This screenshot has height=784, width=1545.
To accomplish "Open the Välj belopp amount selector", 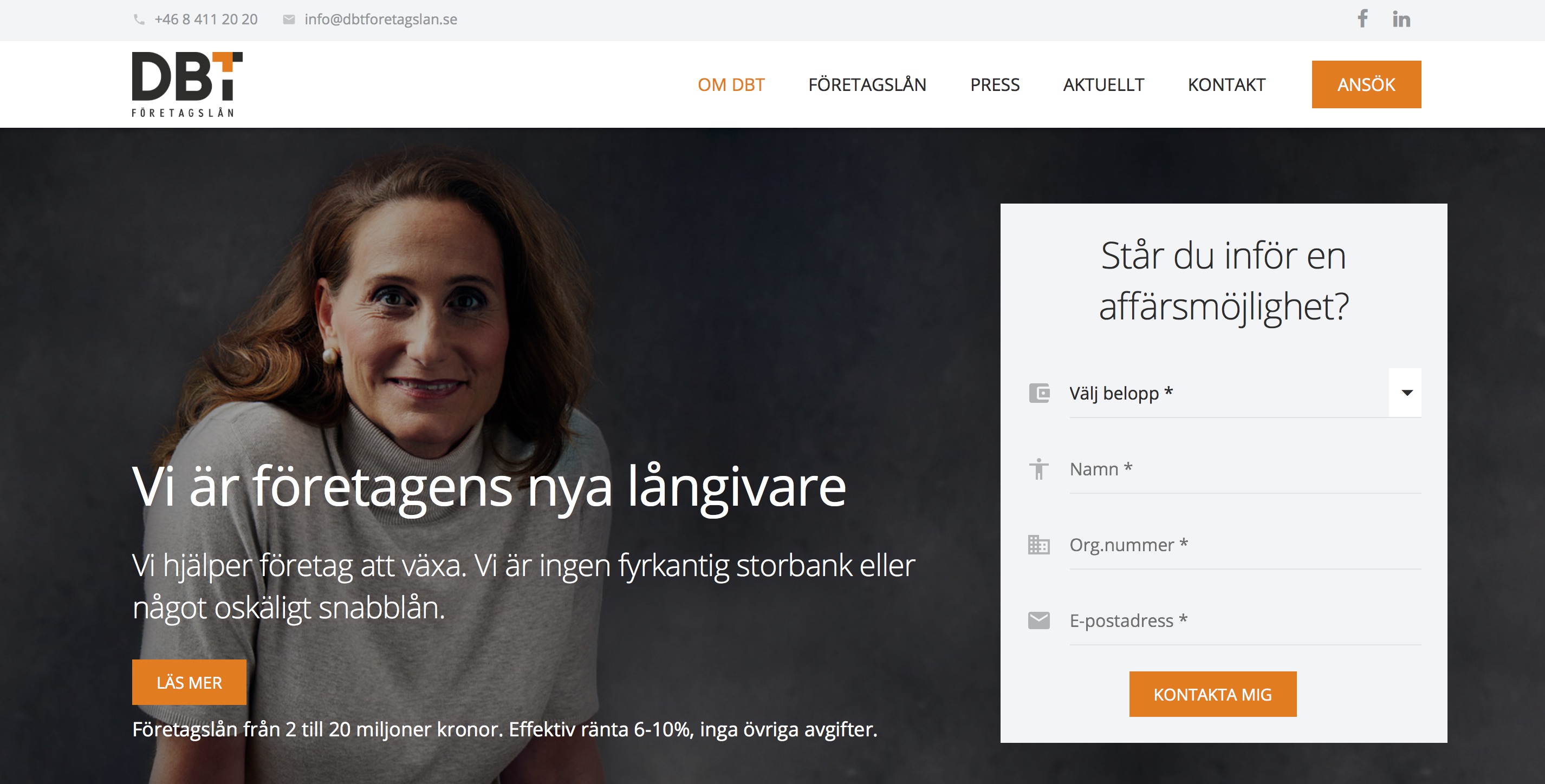I will click(x=1245, y=393).
